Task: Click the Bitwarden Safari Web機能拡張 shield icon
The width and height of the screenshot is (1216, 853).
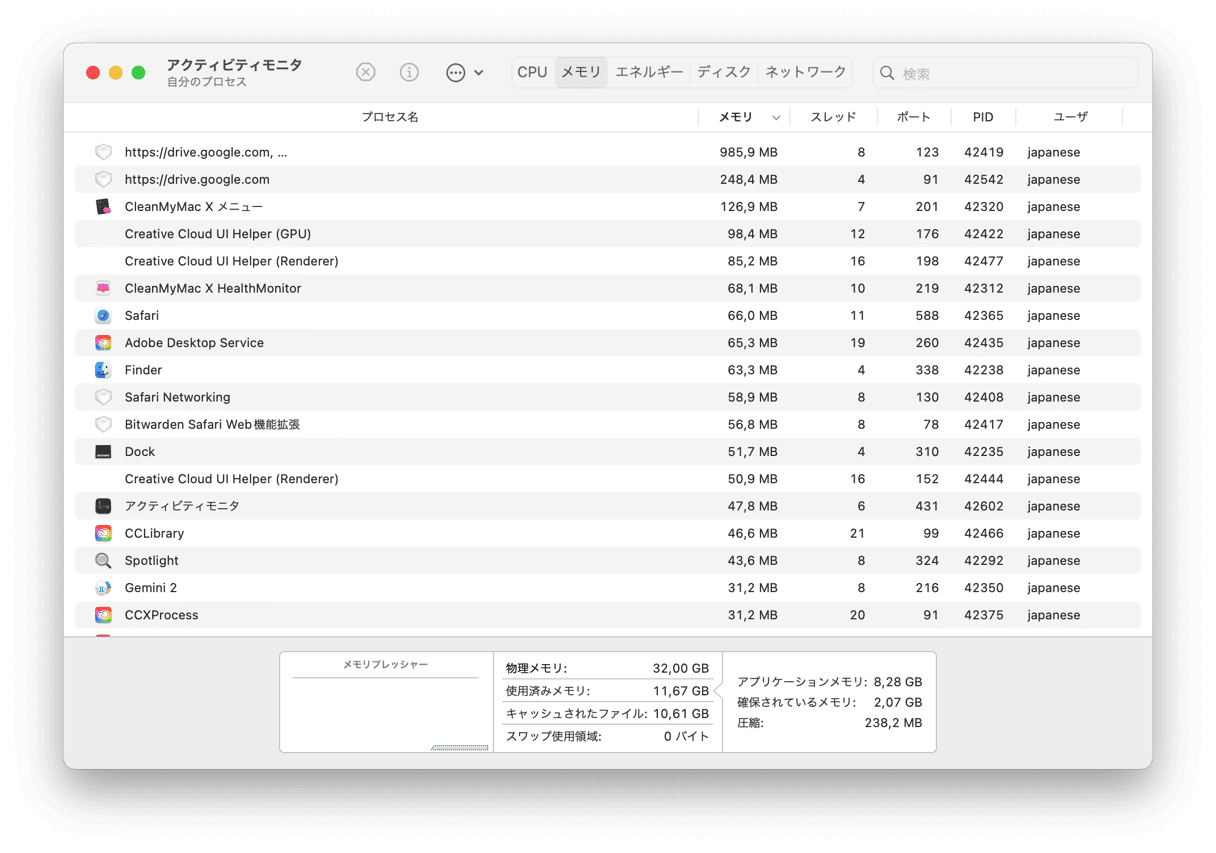Action: pos(103,424)
